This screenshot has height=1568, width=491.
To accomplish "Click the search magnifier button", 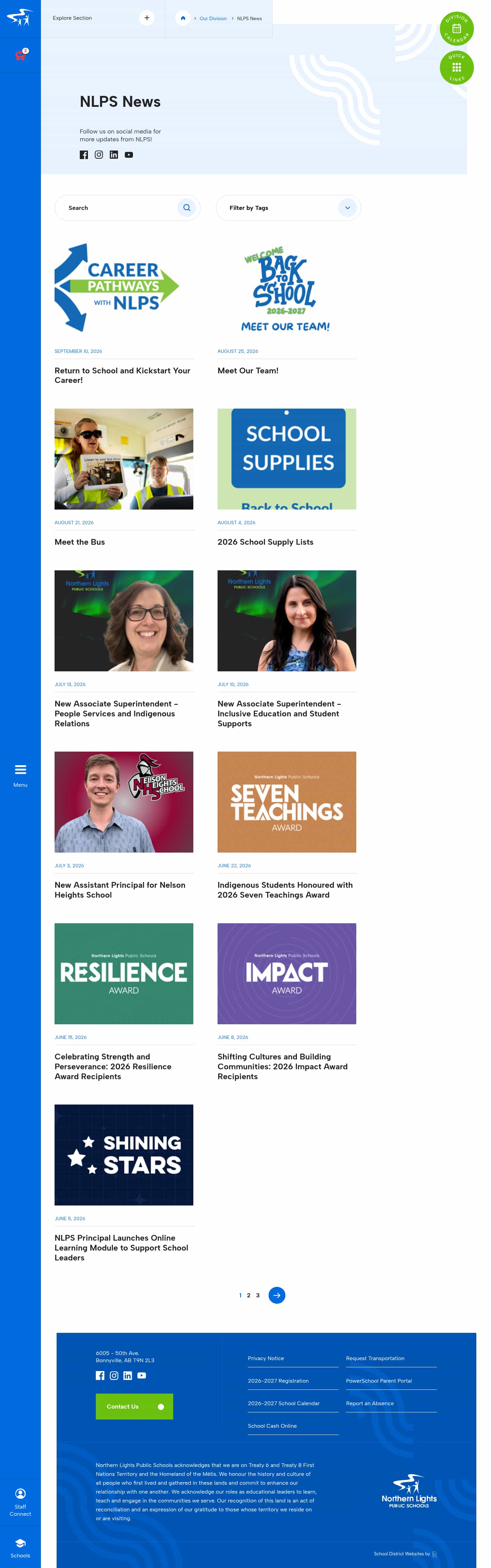I will pyautogui.click(x=187, y=208).
